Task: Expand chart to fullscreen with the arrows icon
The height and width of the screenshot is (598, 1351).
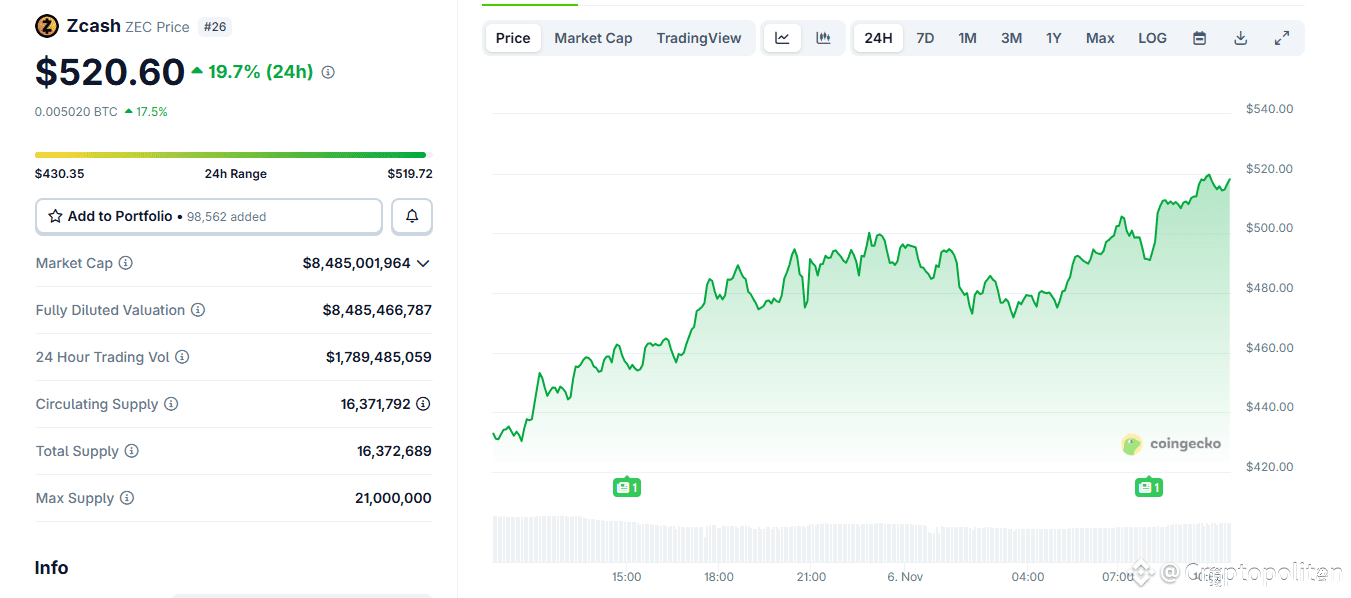Action: (x=1282, y=37)
